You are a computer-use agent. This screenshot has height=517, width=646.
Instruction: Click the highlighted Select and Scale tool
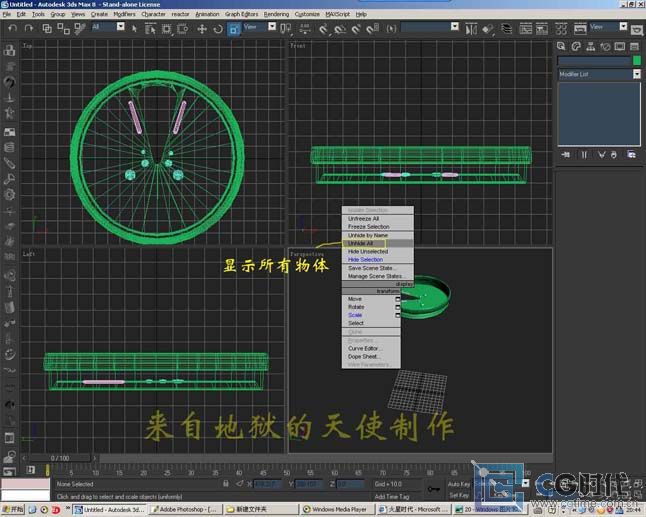(x=234, y=29)
